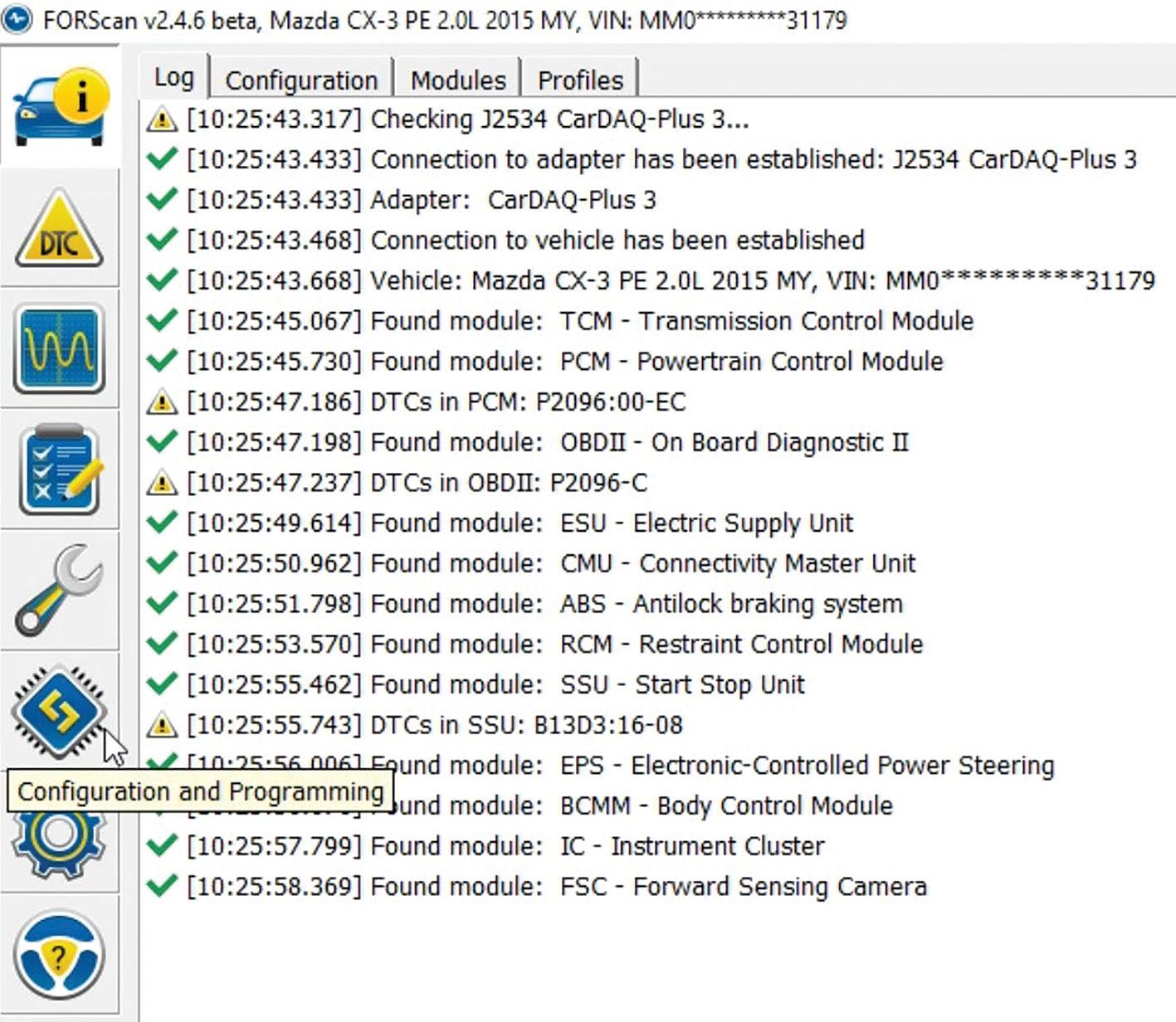Open the oscilloscope live data section
Screen dimensions: 1176x1022
[x=59, y=348]
